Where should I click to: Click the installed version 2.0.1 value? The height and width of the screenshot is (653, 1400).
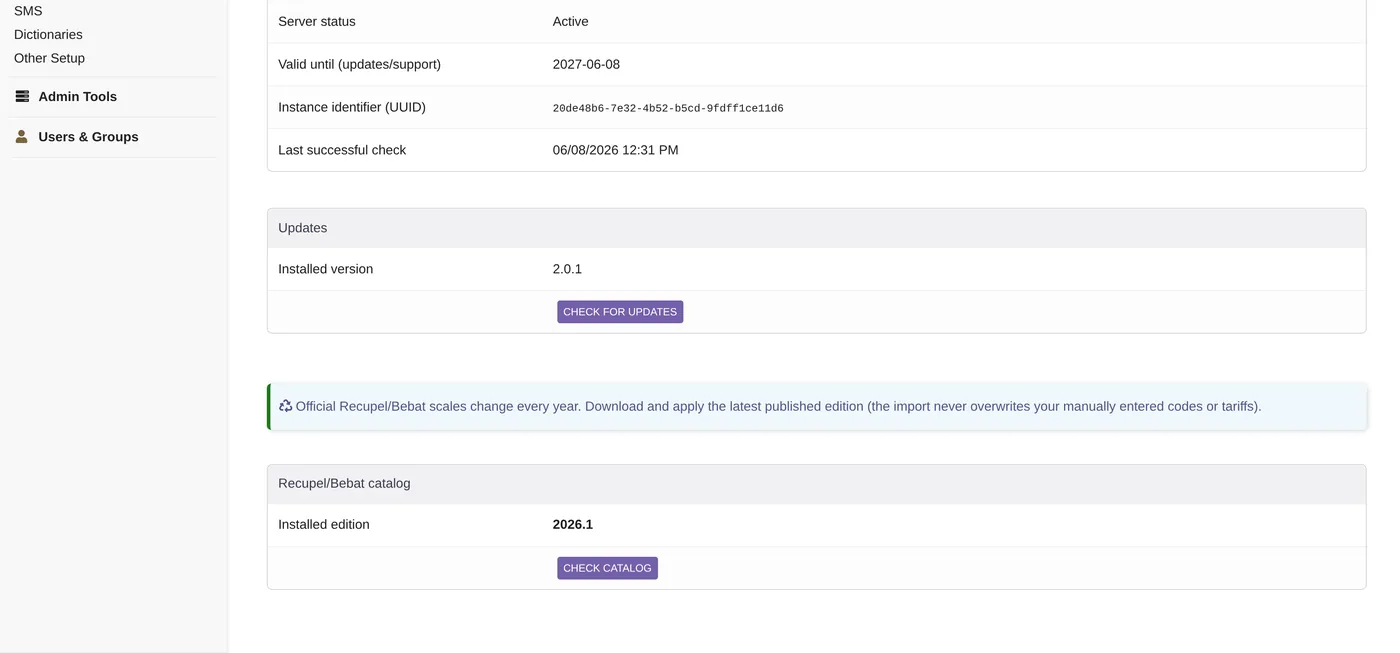click(x=567, y=269)
